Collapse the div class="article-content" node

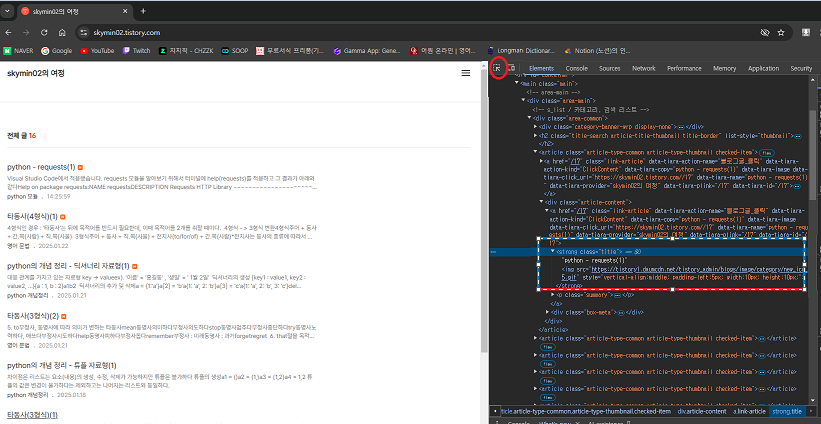(541, 202)
